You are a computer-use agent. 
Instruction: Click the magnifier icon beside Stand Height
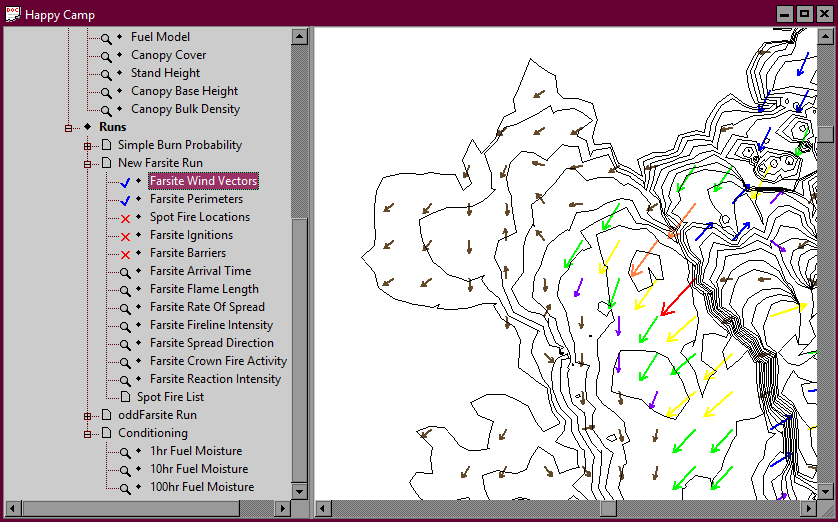click(106, 74)
